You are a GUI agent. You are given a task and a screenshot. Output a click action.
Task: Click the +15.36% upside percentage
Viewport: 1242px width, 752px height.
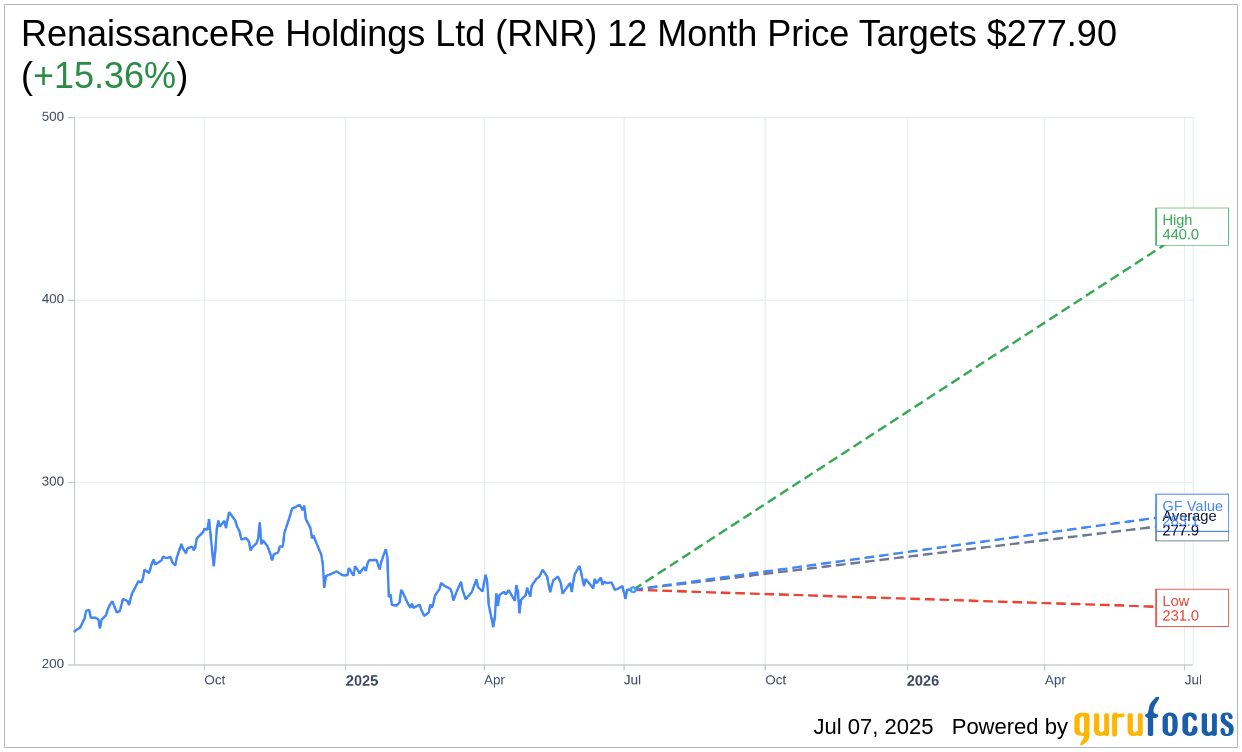pos(104,76)
